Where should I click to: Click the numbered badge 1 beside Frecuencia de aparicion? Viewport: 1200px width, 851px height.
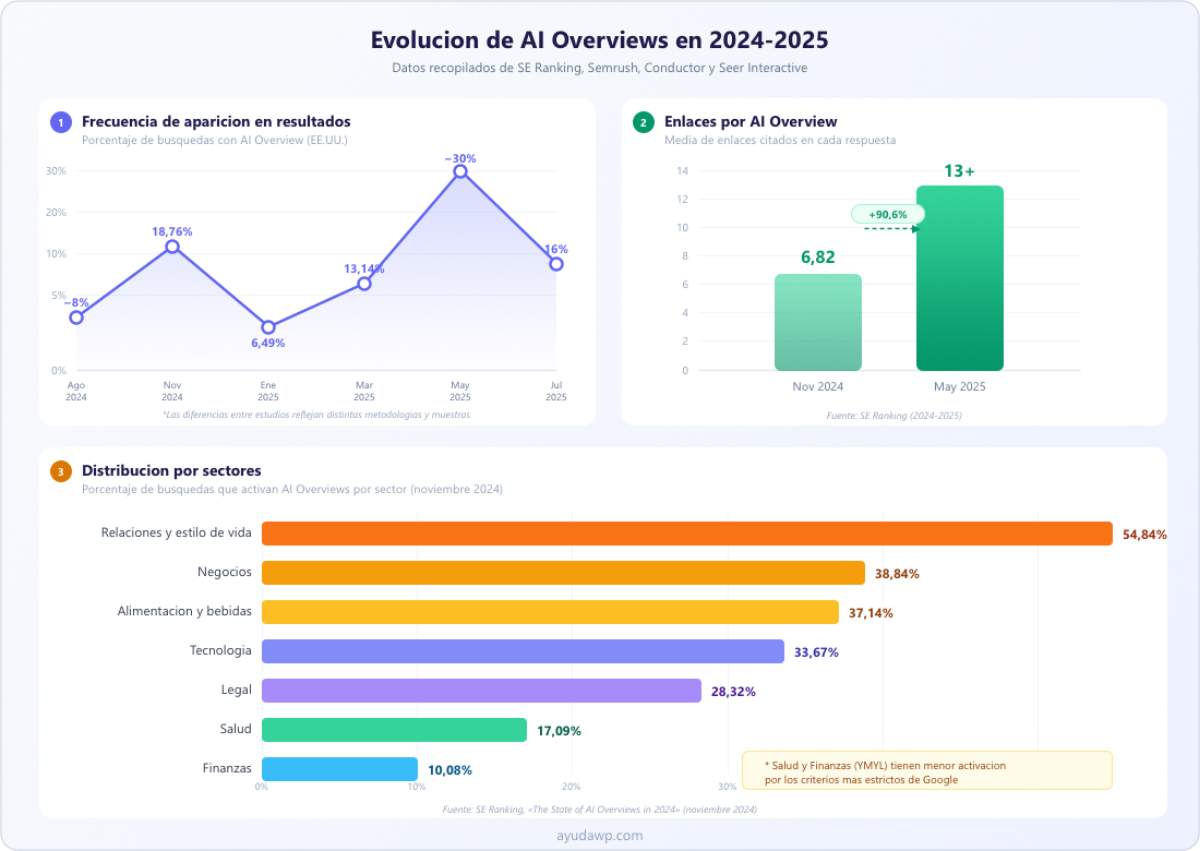pos(59,121)
